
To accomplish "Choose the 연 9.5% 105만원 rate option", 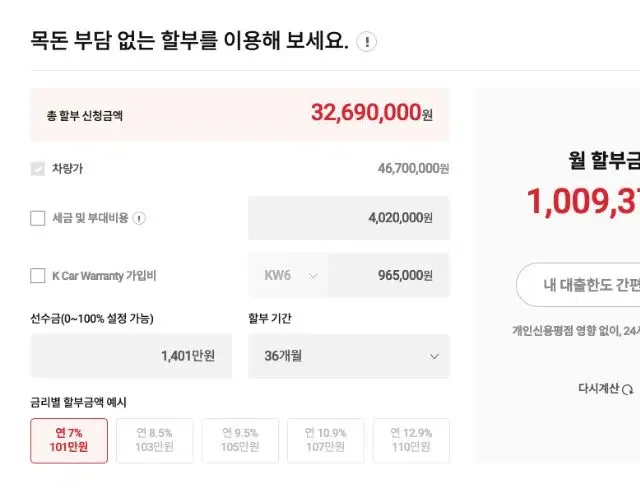I will pyautogui.click(x=240, y=440).
